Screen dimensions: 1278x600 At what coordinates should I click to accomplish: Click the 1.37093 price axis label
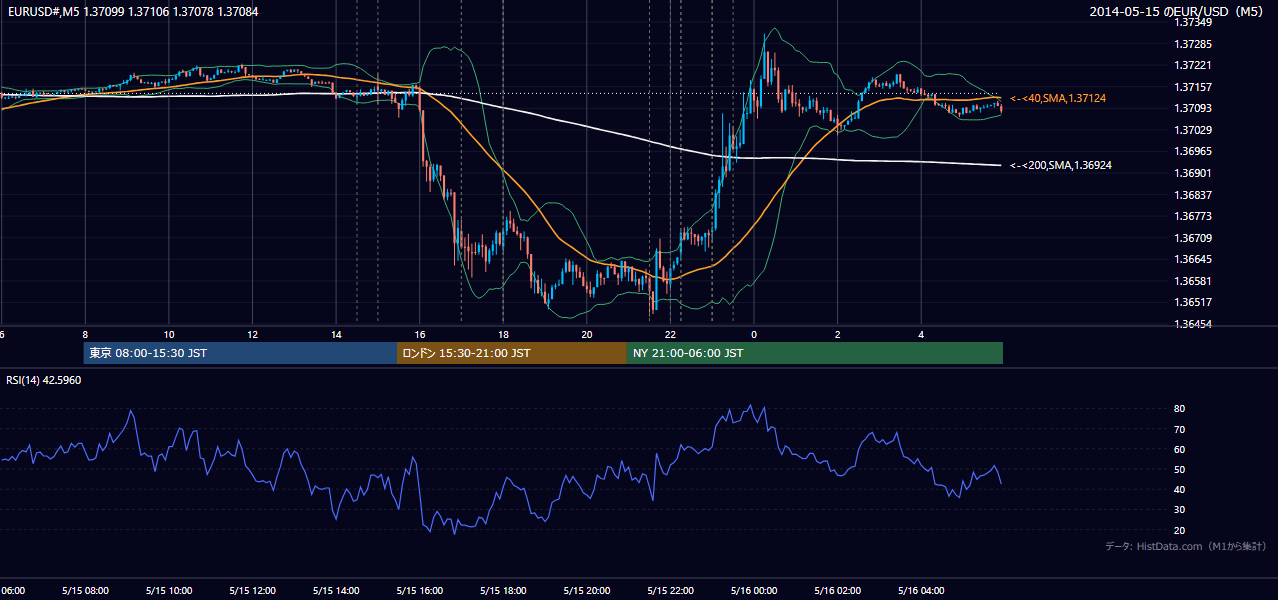pyautogui.click(x=1193, y=108)
